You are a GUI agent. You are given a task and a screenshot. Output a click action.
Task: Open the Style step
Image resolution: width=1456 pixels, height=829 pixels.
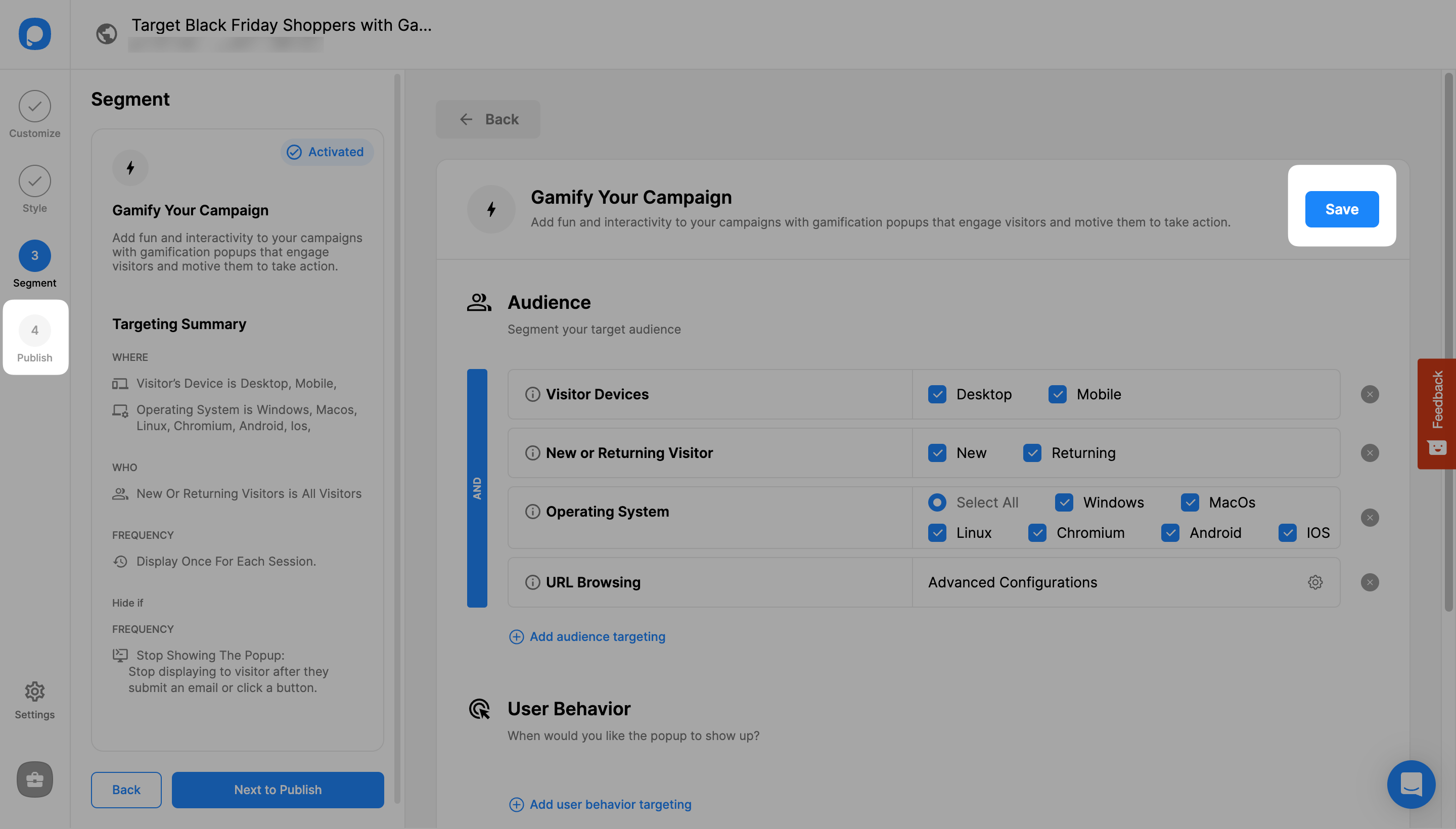pyautogui.click(x=35, y=189)
